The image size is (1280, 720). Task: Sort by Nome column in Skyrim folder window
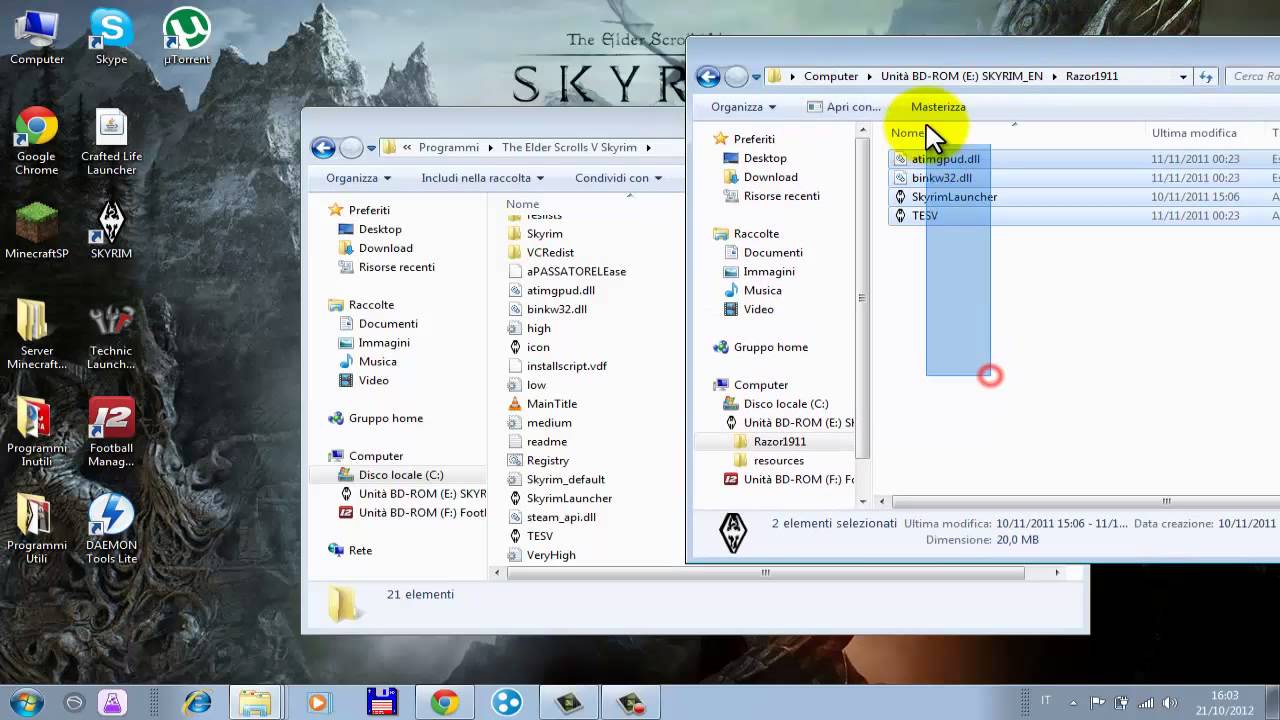click(522, 204)
